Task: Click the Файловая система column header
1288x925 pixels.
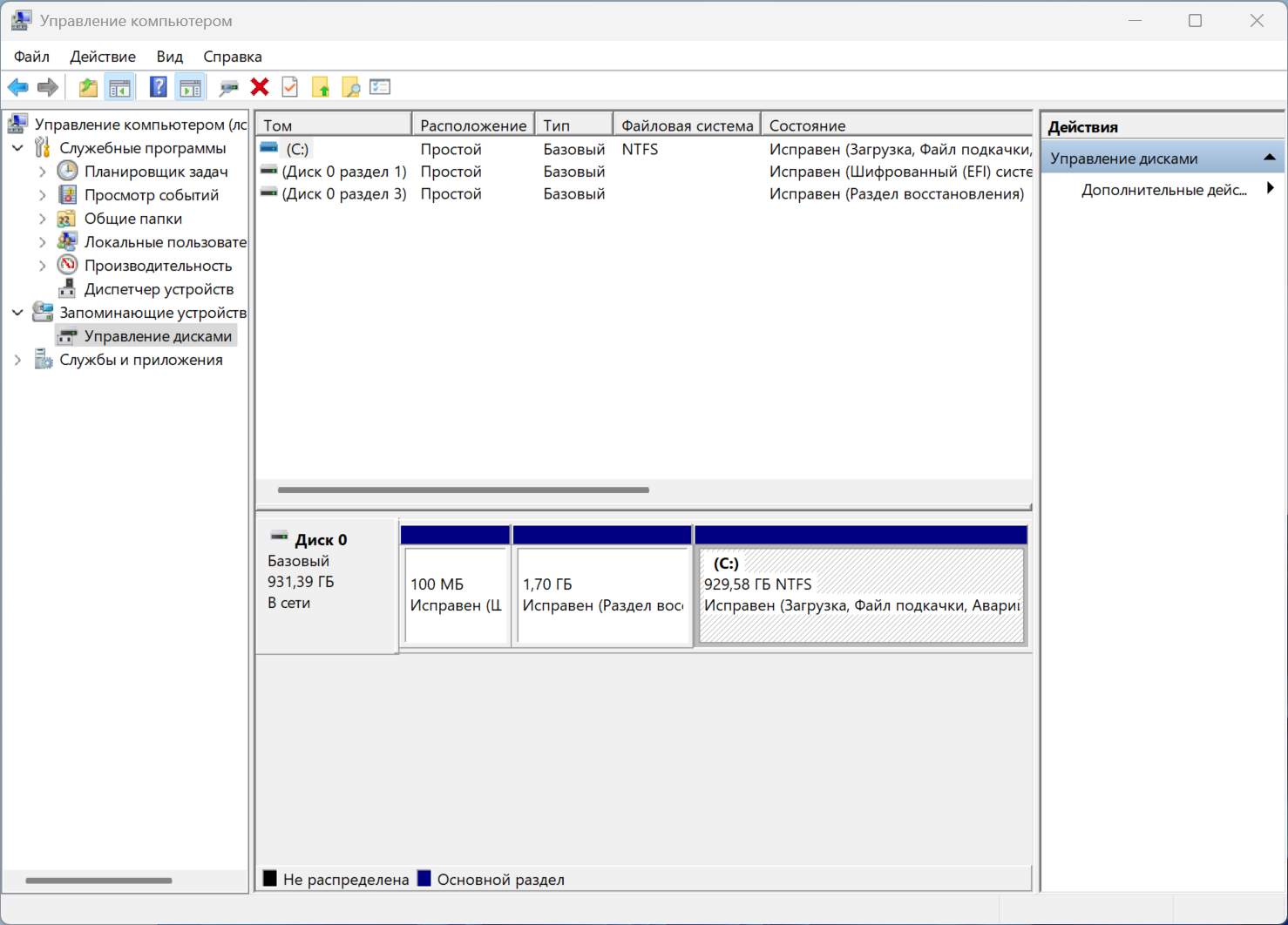Action: tap(687, 125)
